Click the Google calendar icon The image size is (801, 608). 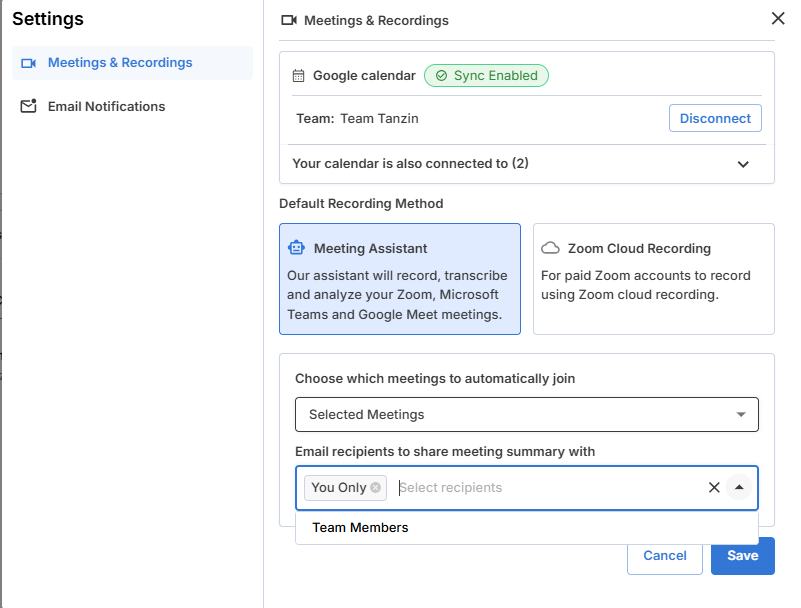[x=298, y=76]
